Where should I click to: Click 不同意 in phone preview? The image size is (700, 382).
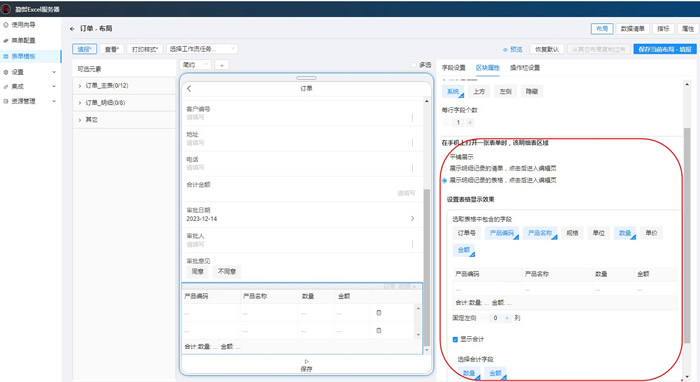click(227, 271)
